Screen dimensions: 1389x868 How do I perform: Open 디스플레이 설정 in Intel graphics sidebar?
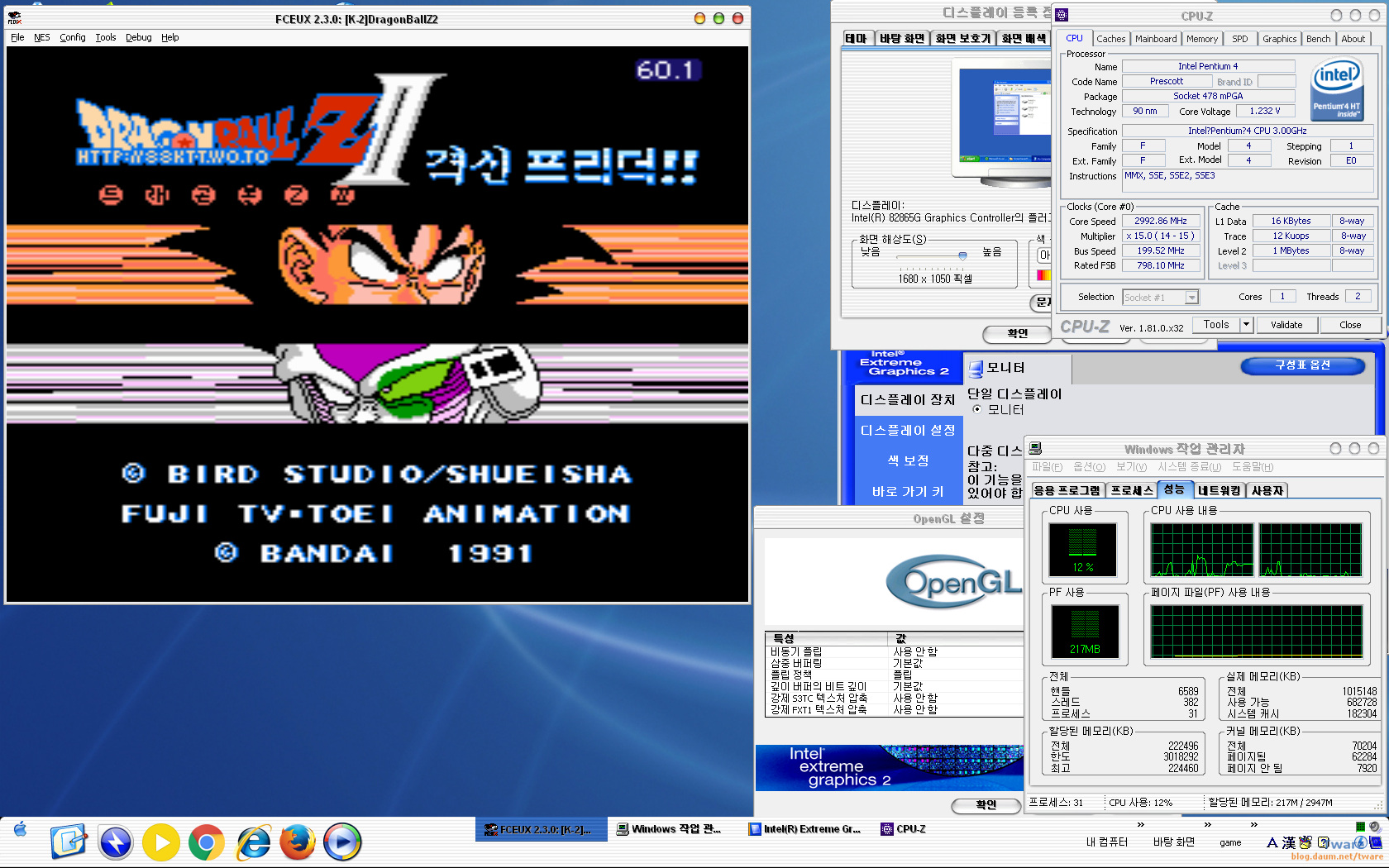(x=907, y=430)
